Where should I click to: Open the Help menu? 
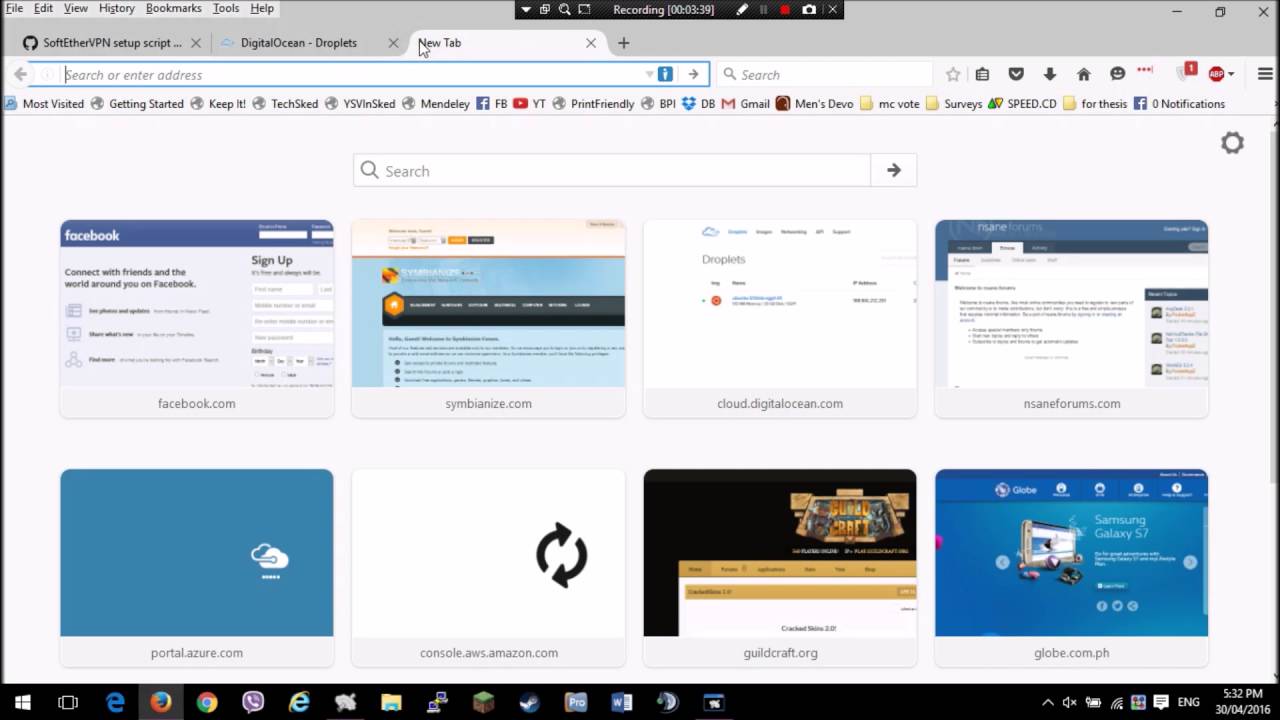(262, 8)
